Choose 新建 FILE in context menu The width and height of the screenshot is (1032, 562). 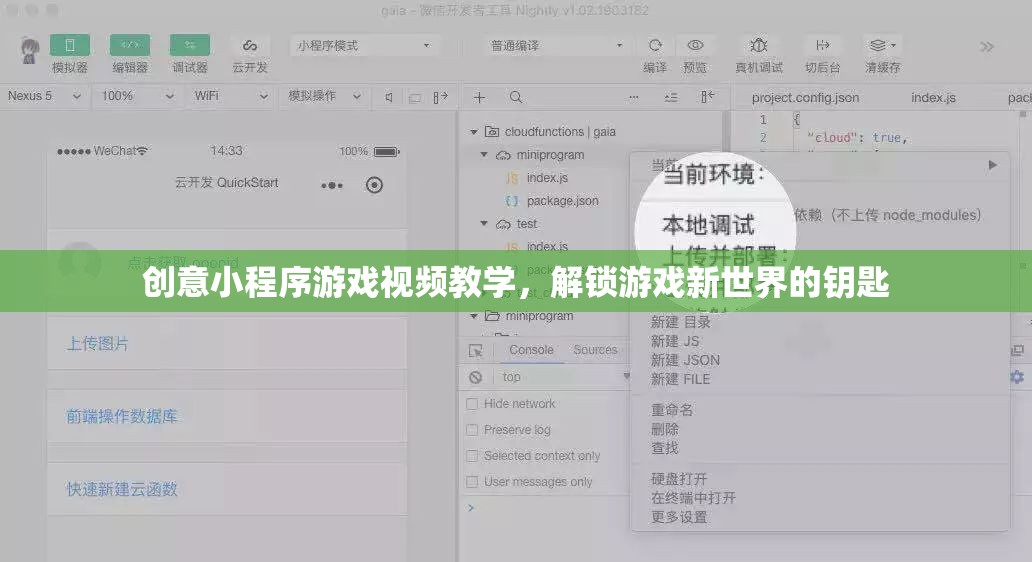tap(680, 379)
